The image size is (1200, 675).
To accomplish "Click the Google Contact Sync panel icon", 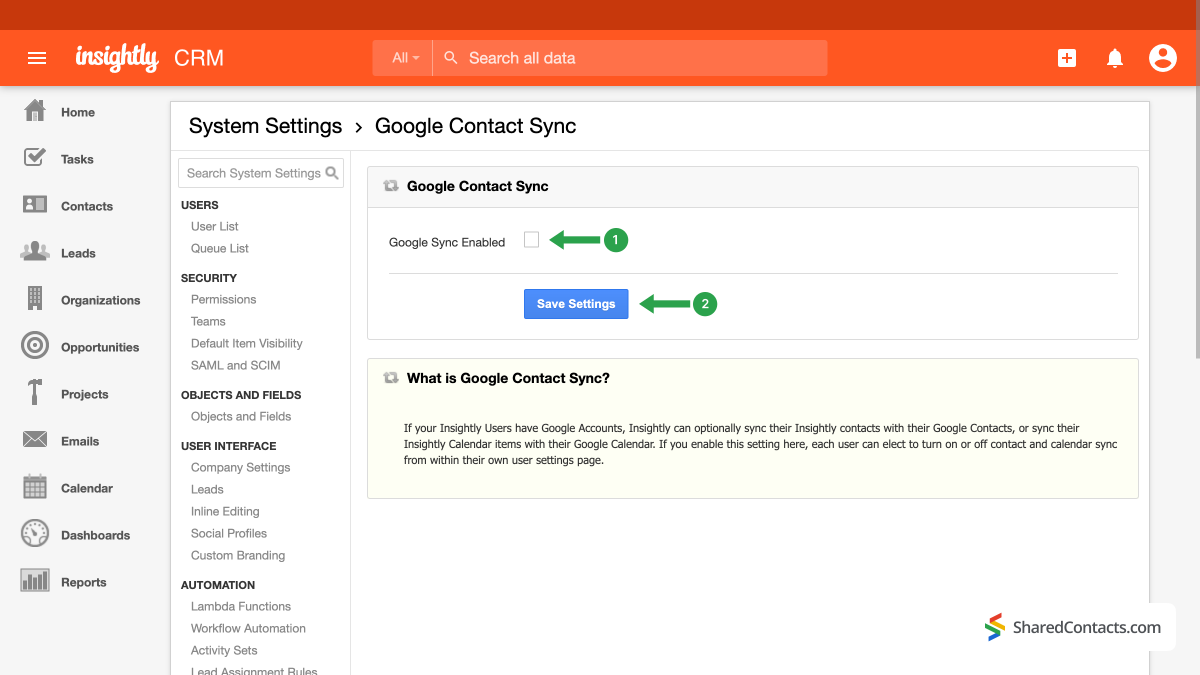I will coord(391,186).
